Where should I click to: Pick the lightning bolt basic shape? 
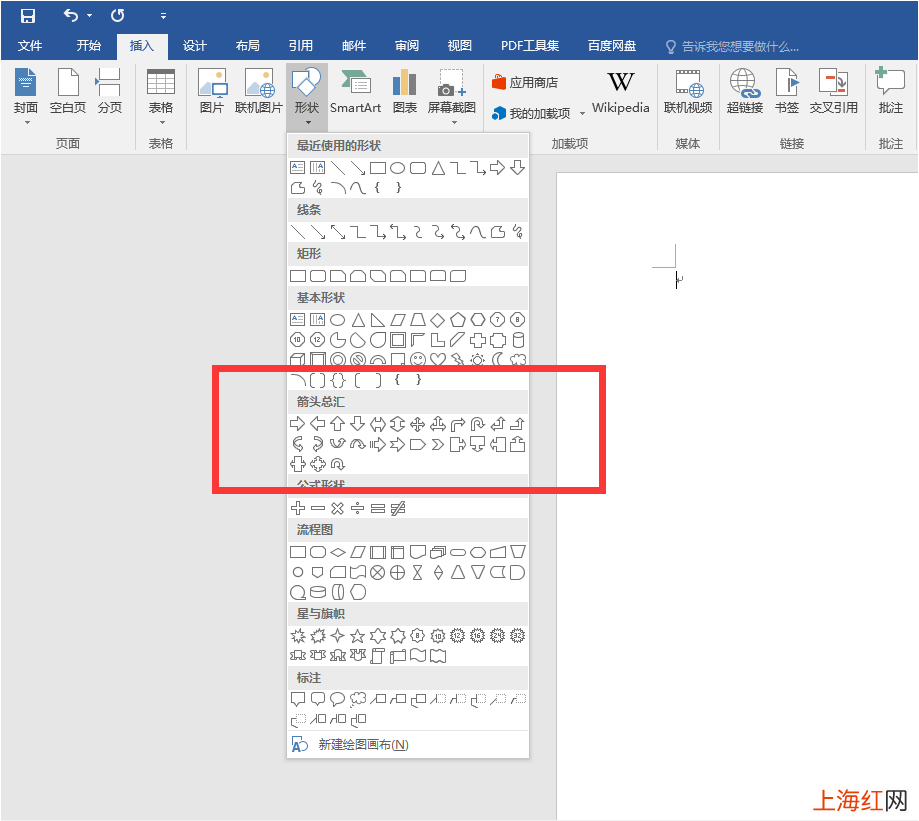[458, 359]
